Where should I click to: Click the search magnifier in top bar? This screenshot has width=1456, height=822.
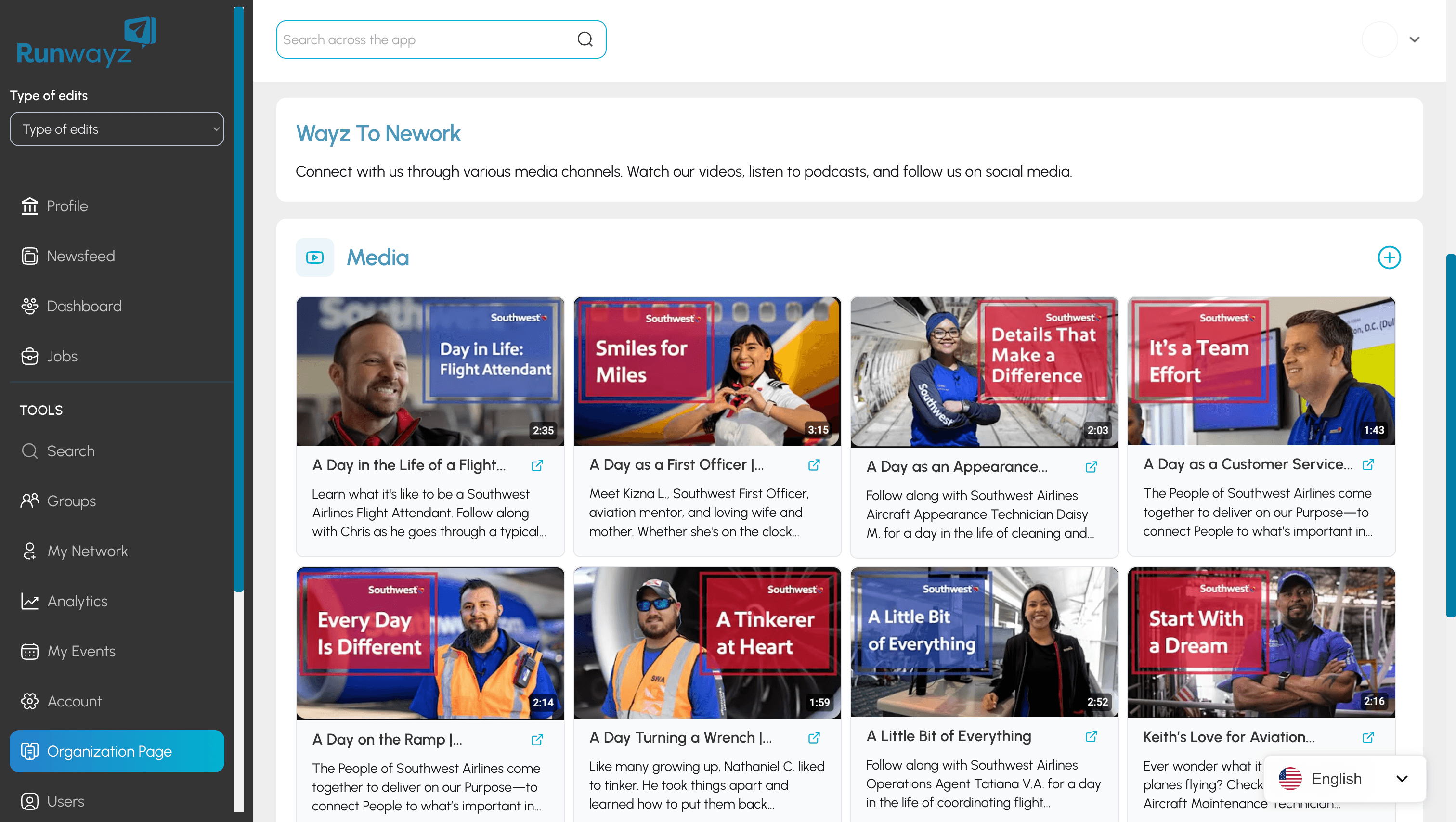585,39
